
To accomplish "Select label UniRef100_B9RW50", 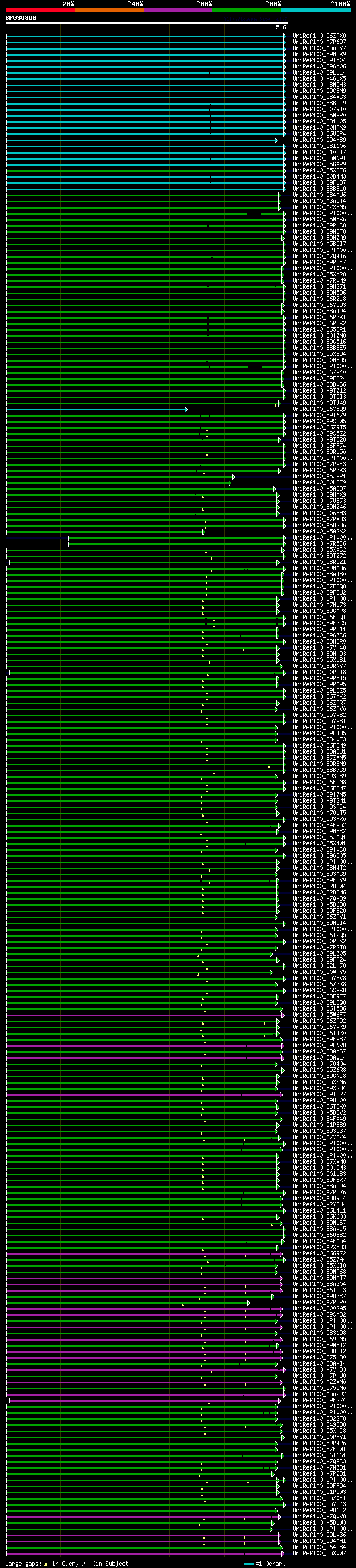I will click(x=319, y=452).
